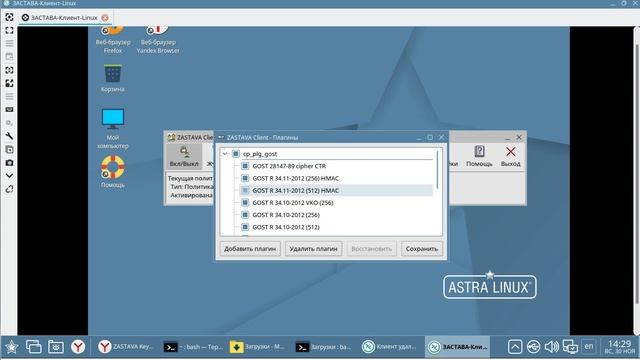
Task: Click the Помощь toolbar icon in ZASTAVA Client
Action: point(479,156)
